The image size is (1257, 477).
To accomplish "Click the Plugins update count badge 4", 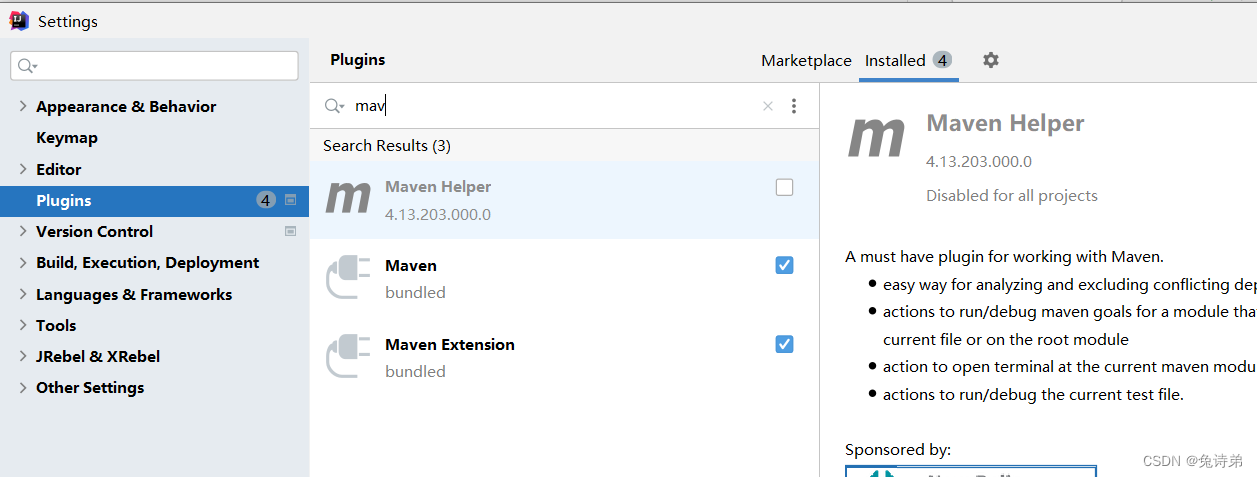I will [265, 200].
